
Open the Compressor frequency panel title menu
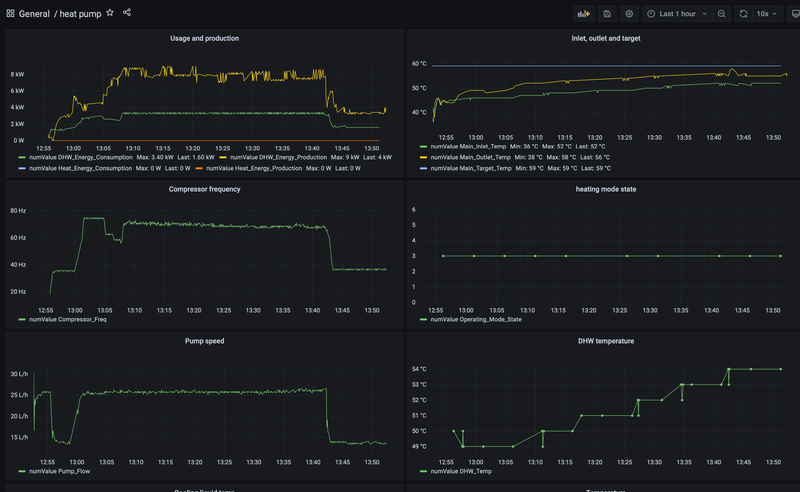204,189
